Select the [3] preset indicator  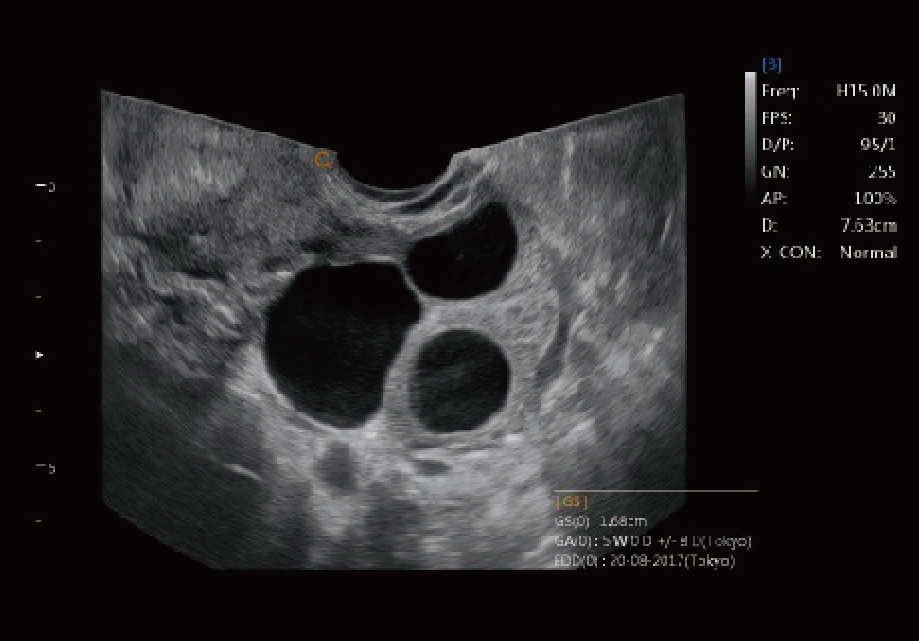(x=772, y=64)
